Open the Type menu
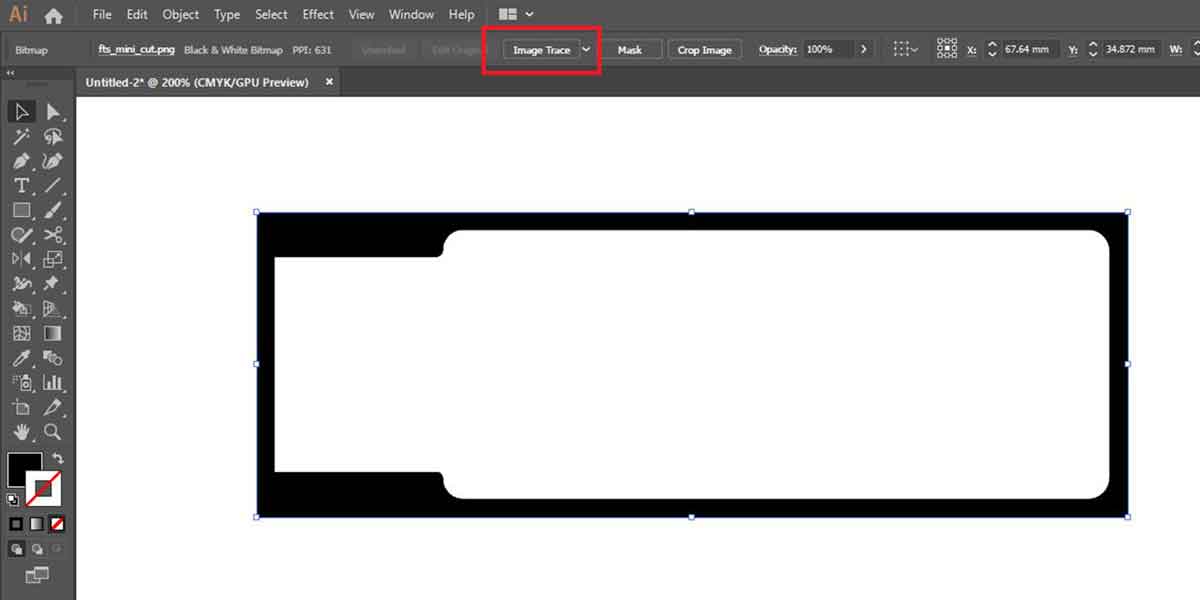This screenshot has width=1200, height=600. click(227, 14)
